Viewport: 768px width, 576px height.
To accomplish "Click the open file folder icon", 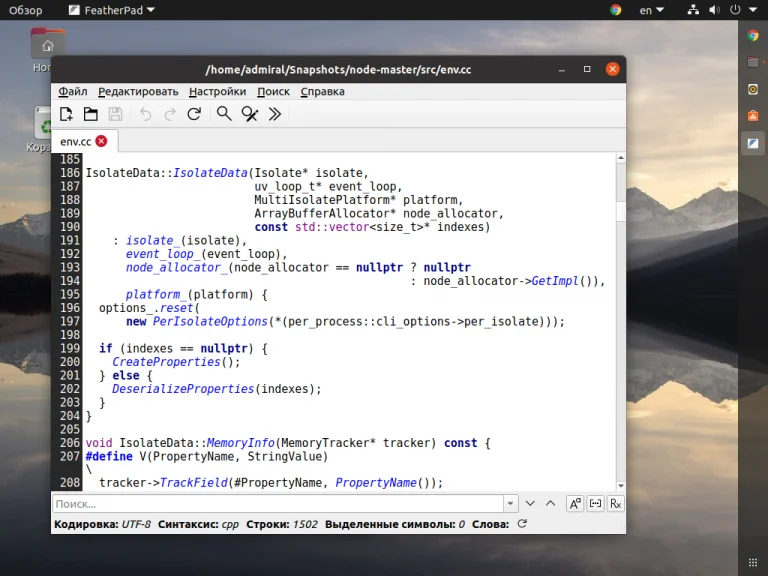I will (90, 114).
